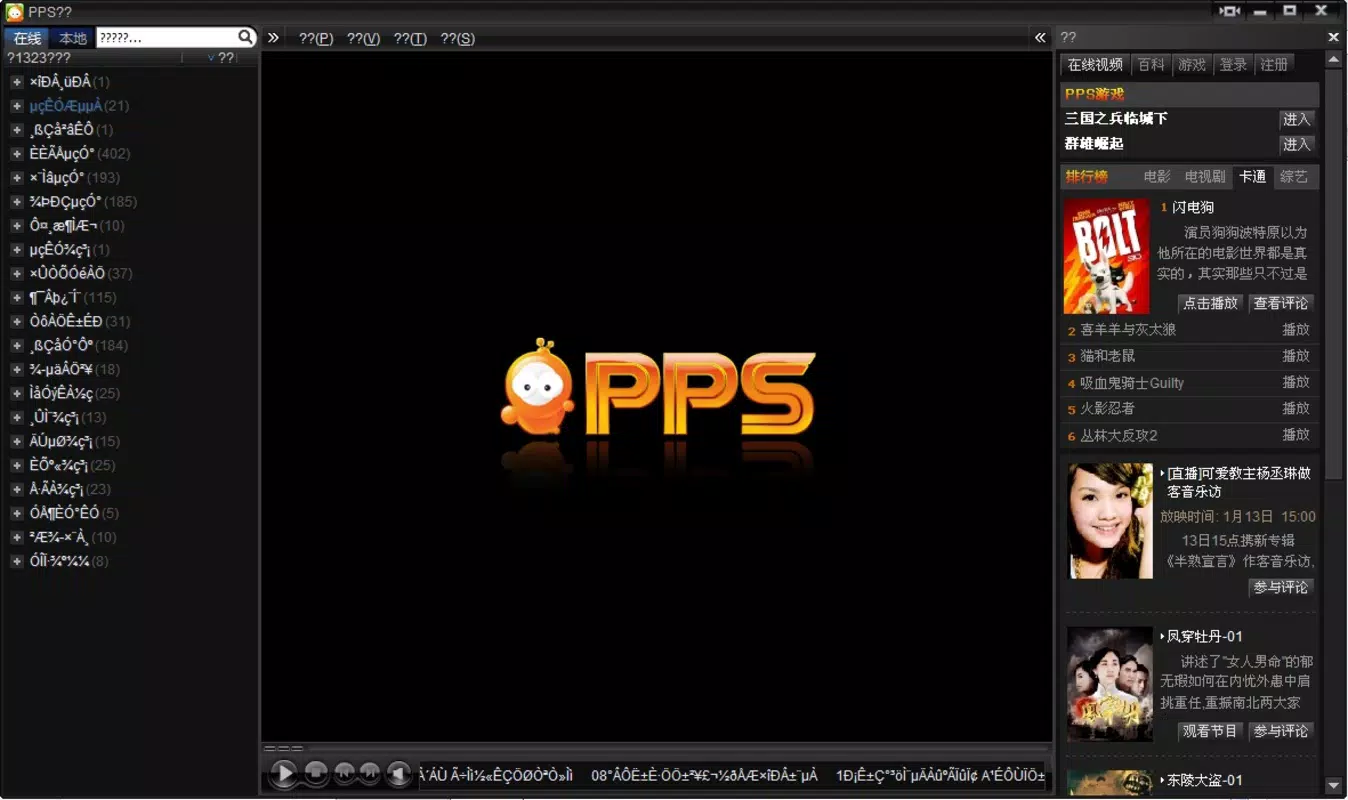Click the 杨丞琳 photo thumbnail
The height and width of the screenshot is (800, 1348).
point(1110,520)
